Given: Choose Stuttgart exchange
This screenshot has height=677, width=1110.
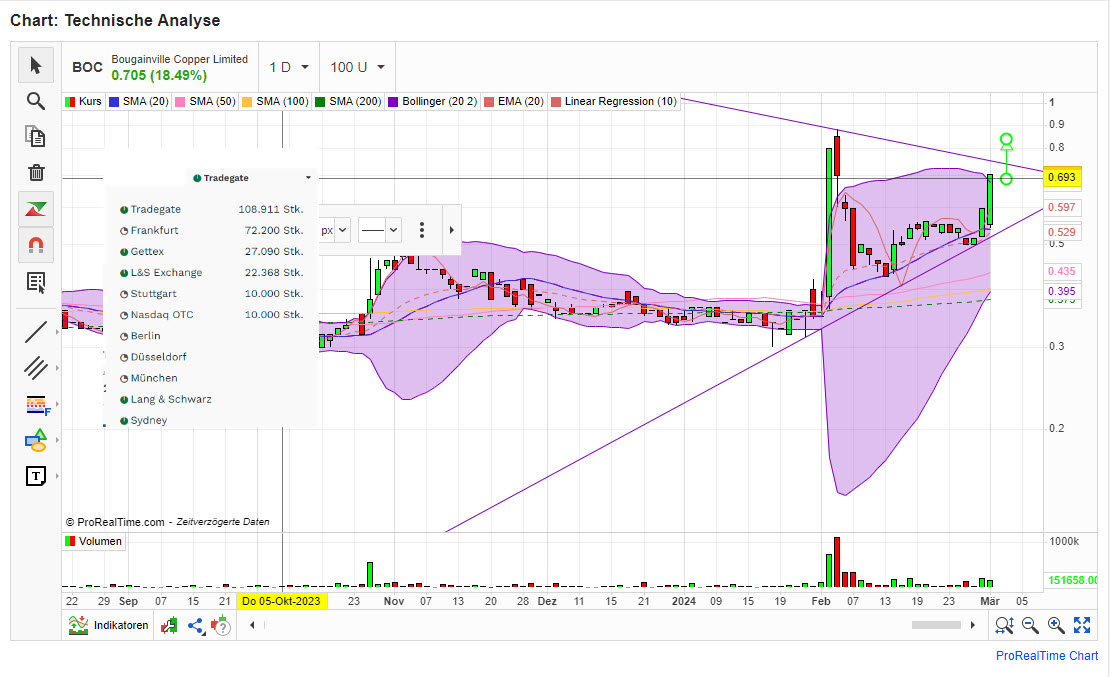Looking at the screenshot, I should [211, 294].
